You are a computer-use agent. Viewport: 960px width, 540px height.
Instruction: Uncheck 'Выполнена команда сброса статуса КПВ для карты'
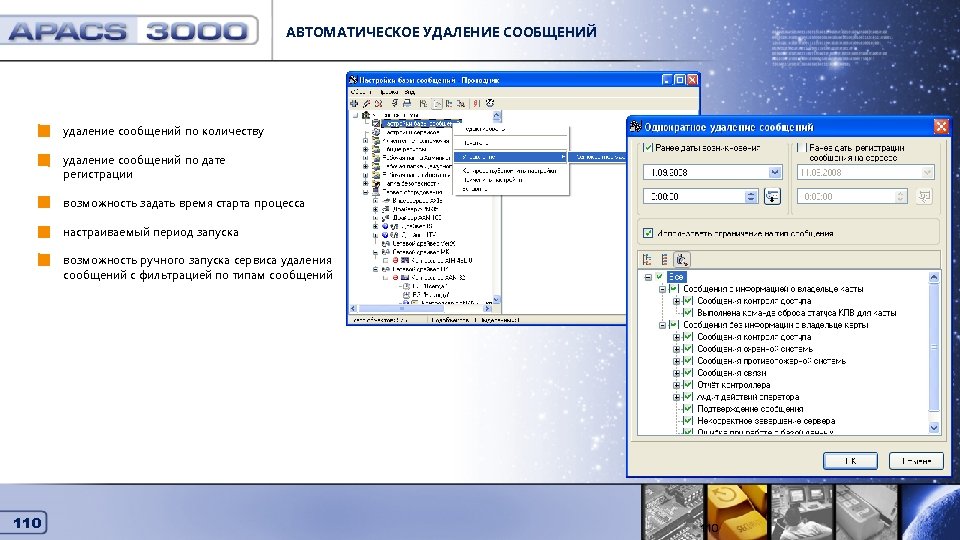688,313
